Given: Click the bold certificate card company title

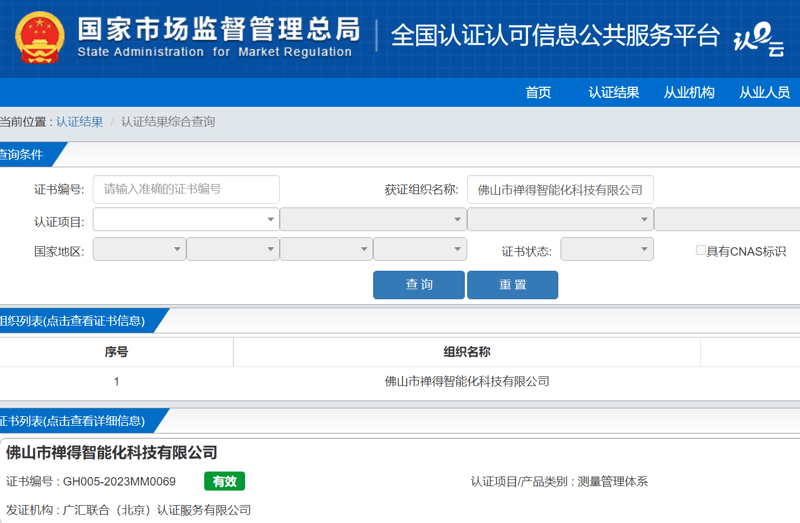Looking at the screenshot, I should tap(112, 452).
